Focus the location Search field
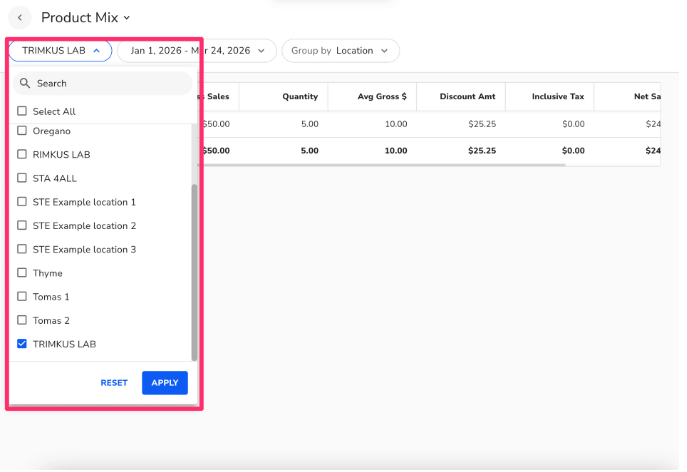This screenshot has height=472, width=687. pyautogui.click(x=103, y=83)
